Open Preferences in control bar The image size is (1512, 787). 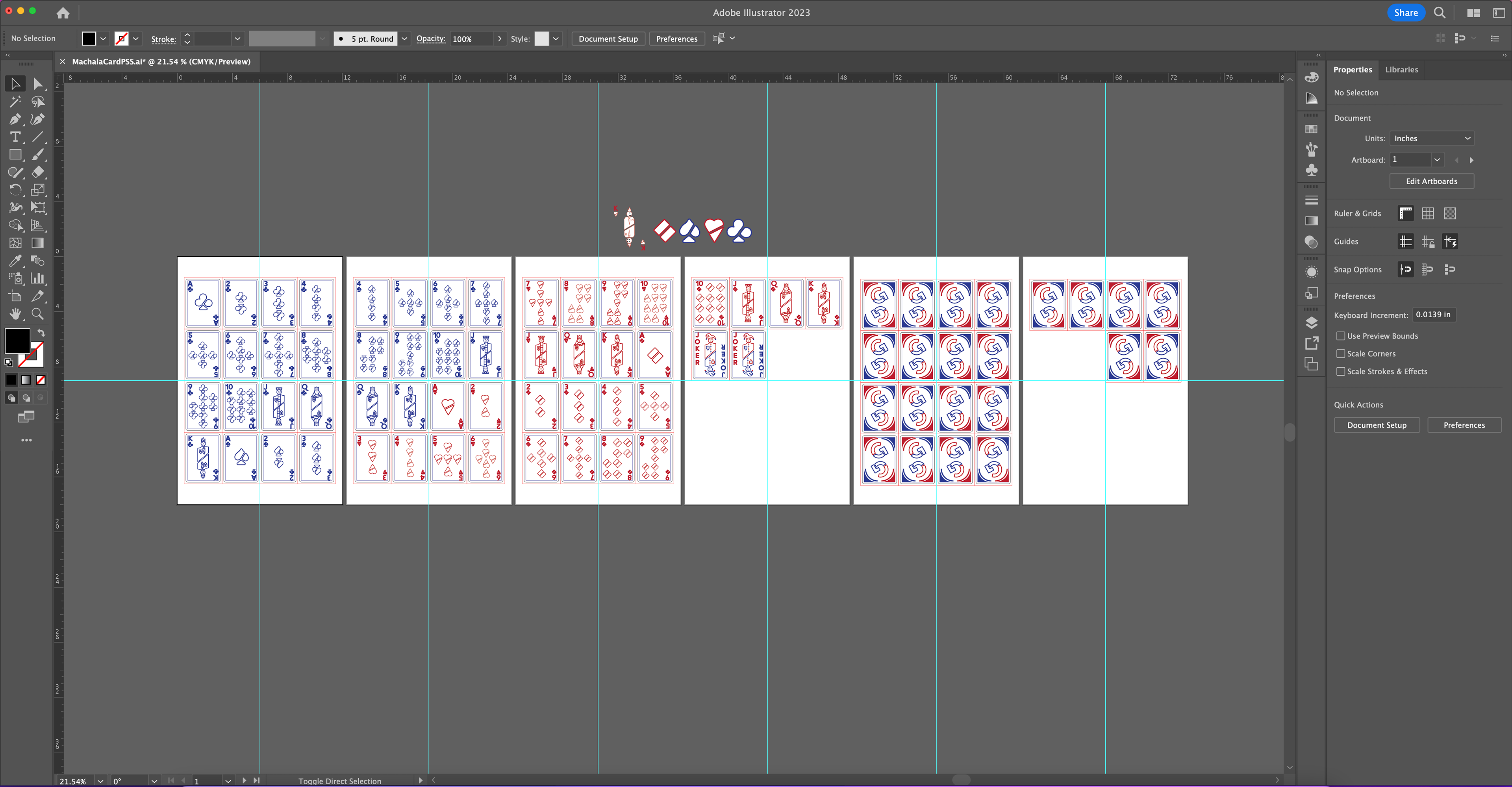pyautogui.click(x=676, y=39)
